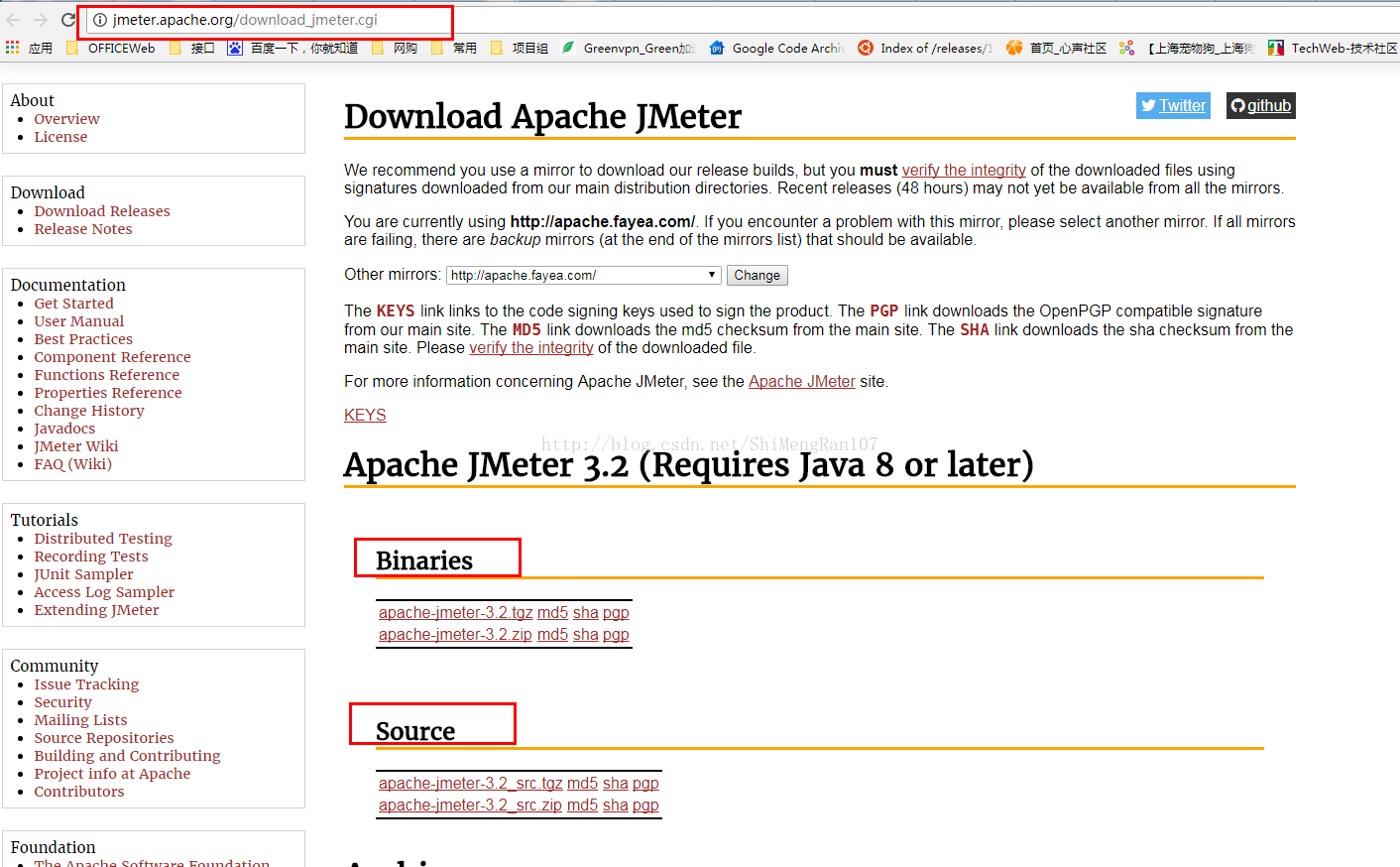1400x867 pixels.
Task: Download apache-jmeter-3.2_src.tgz source
Action: coord(471,783)
